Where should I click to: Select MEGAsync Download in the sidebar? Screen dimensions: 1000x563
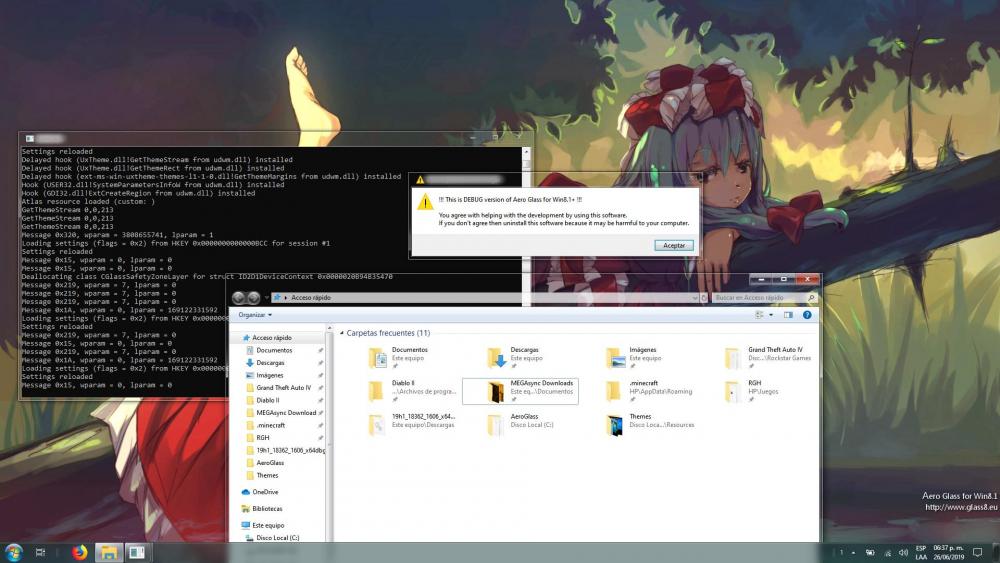[286, 413]
